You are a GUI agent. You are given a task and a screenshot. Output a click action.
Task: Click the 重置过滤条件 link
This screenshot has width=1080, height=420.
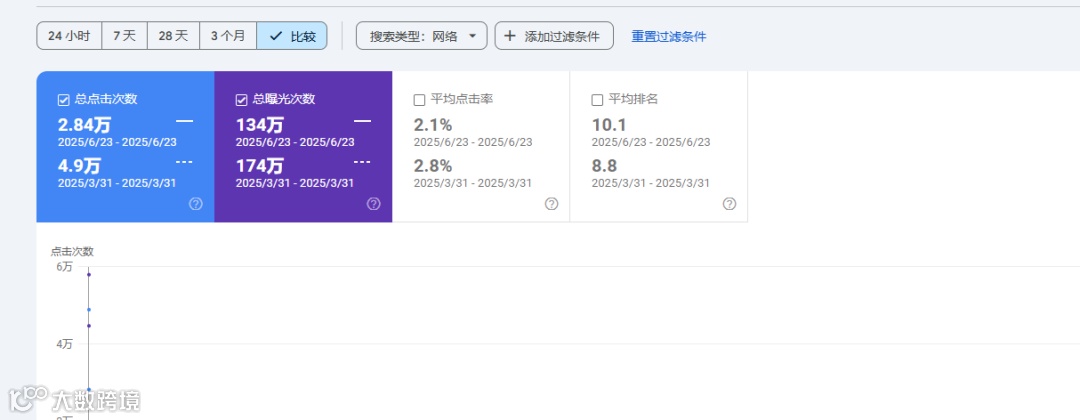coord(669,36)
